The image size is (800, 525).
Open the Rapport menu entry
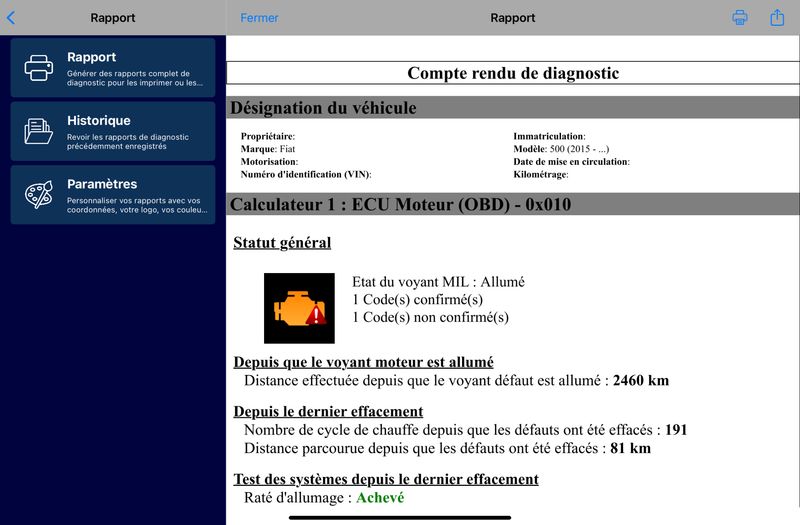coord(113,67)
